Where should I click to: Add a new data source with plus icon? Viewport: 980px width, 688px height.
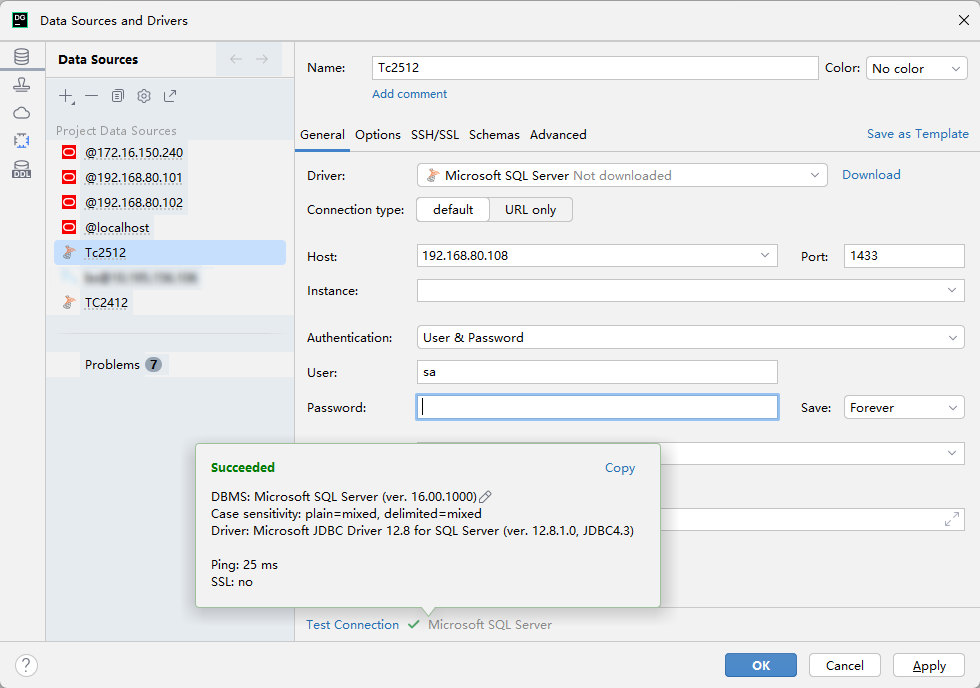(x=66, y=96)
